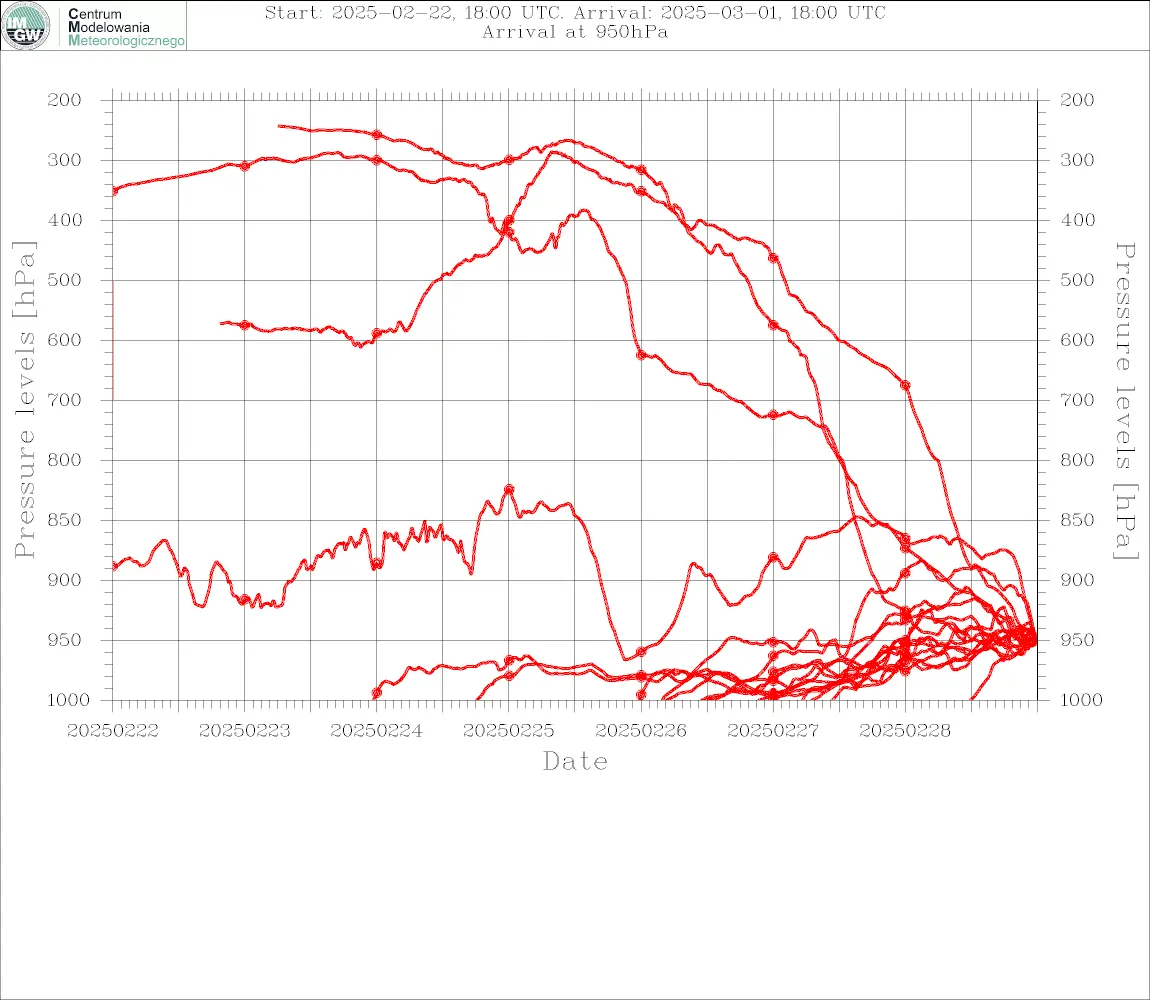Image resolution: width=1150 pixels, height=1000 pixels.
Task: Click right axis value 800
Action: pos(1077,461)
